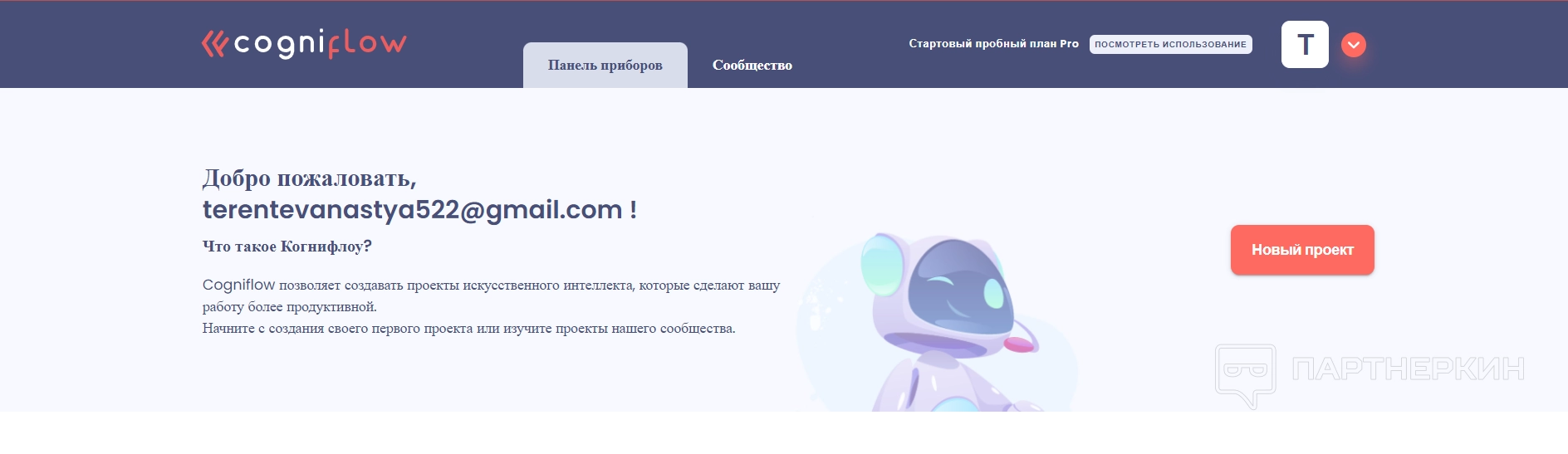Click the cogniflow wordmark in header
1568x454 pixels.
[x=321, y=43]
